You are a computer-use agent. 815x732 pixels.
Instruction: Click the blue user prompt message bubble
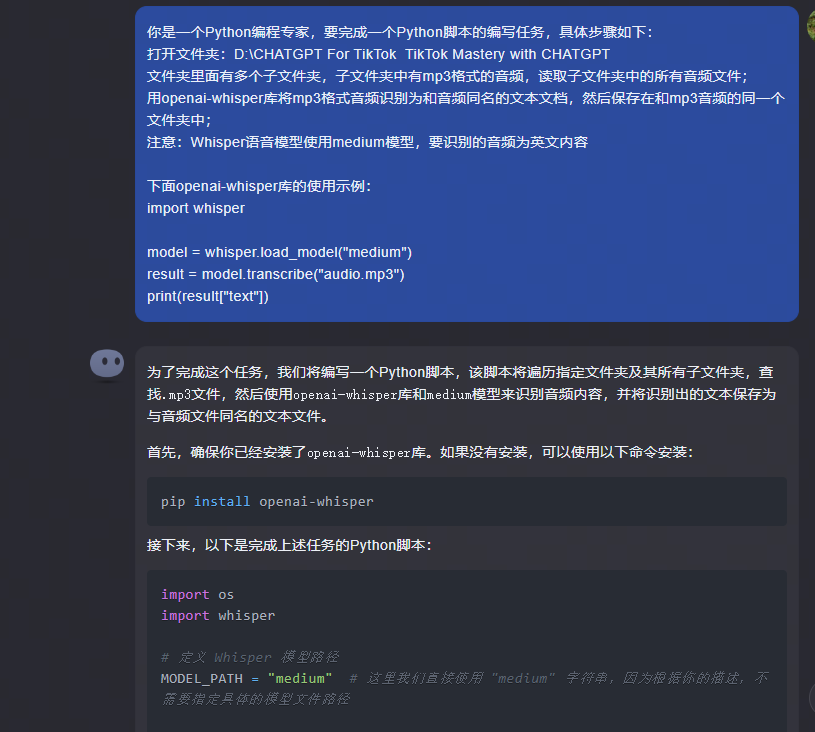(466, 164)
